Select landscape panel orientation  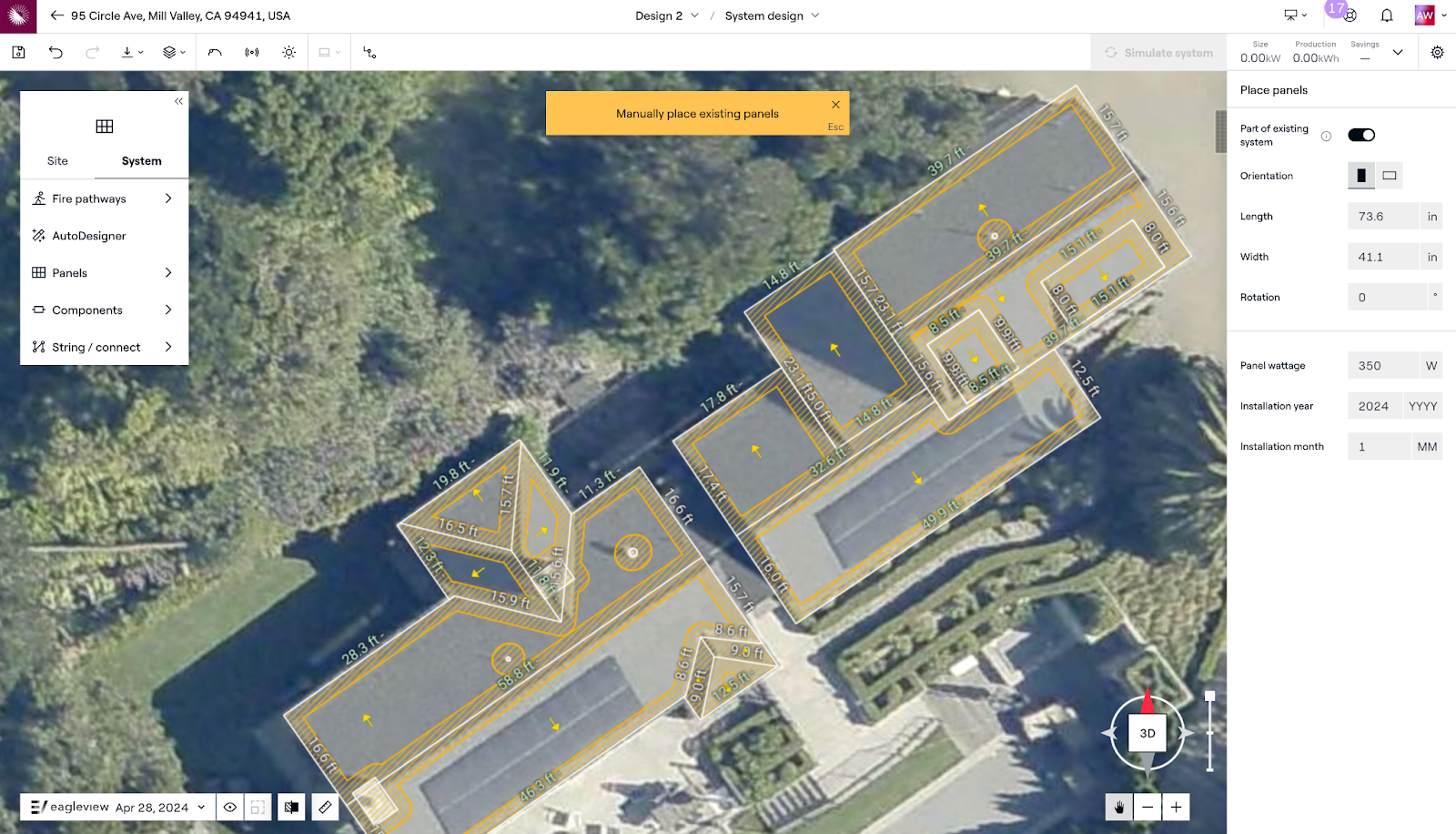1389,176
